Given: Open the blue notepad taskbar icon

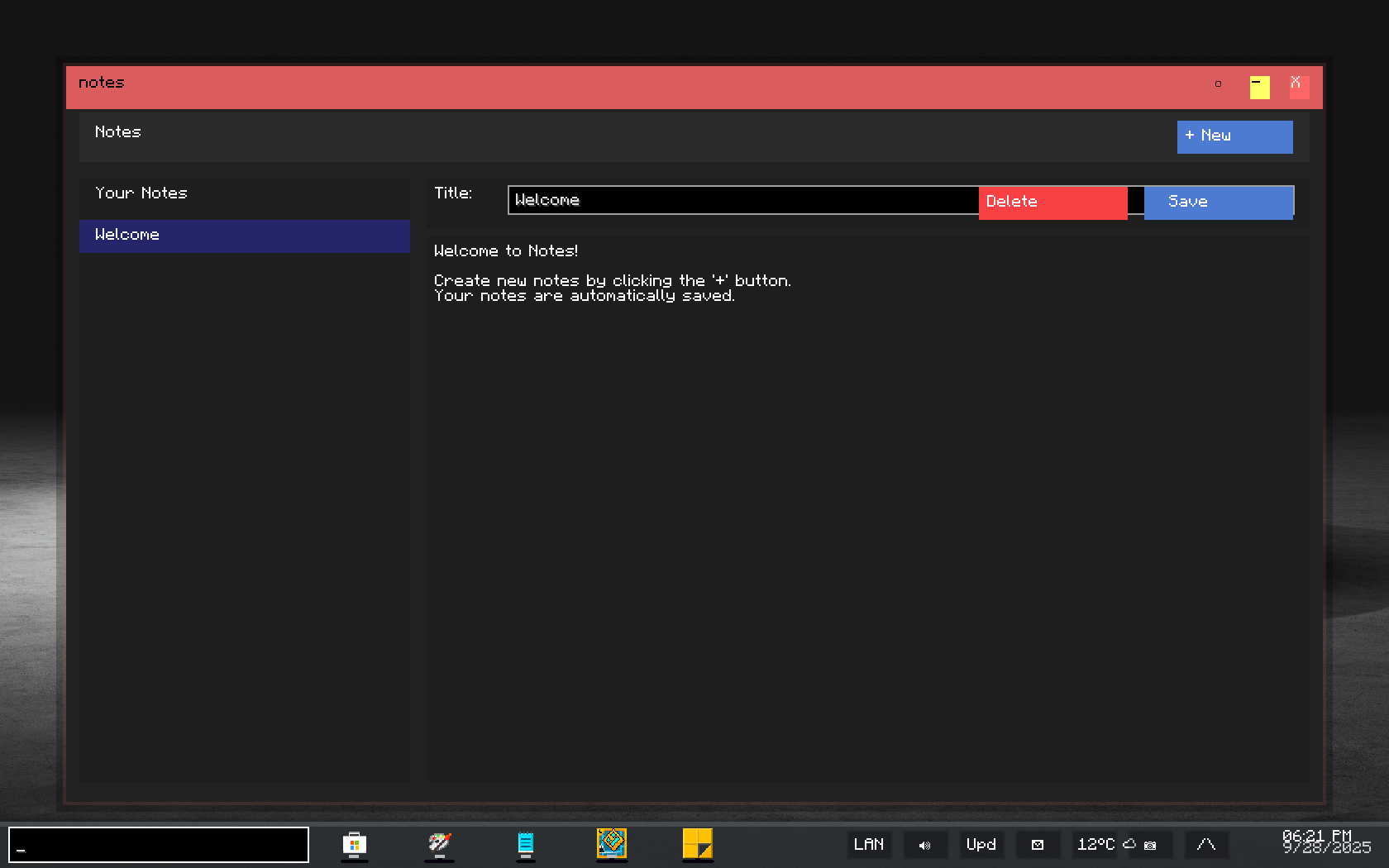Looking at the screenshot, I should point(525,844).
